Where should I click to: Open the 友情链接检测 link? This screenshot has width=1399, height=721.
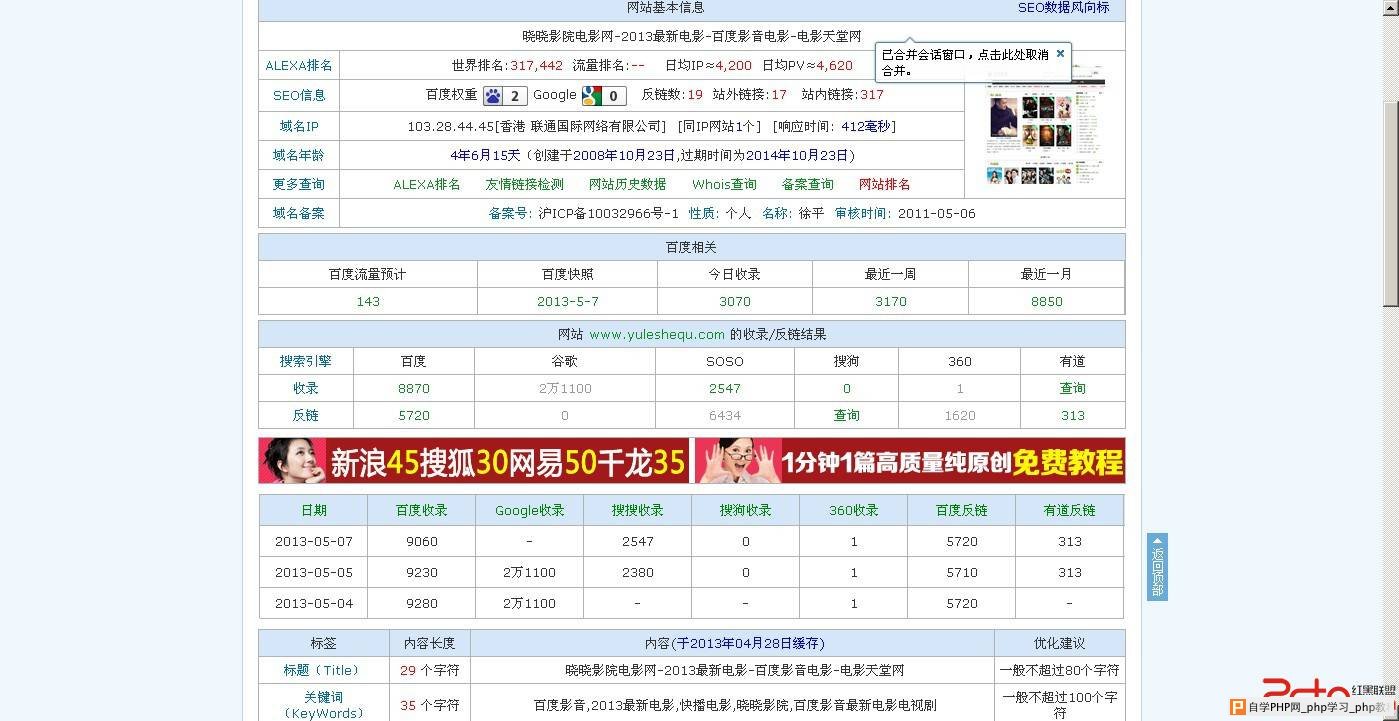coord(524,184)
